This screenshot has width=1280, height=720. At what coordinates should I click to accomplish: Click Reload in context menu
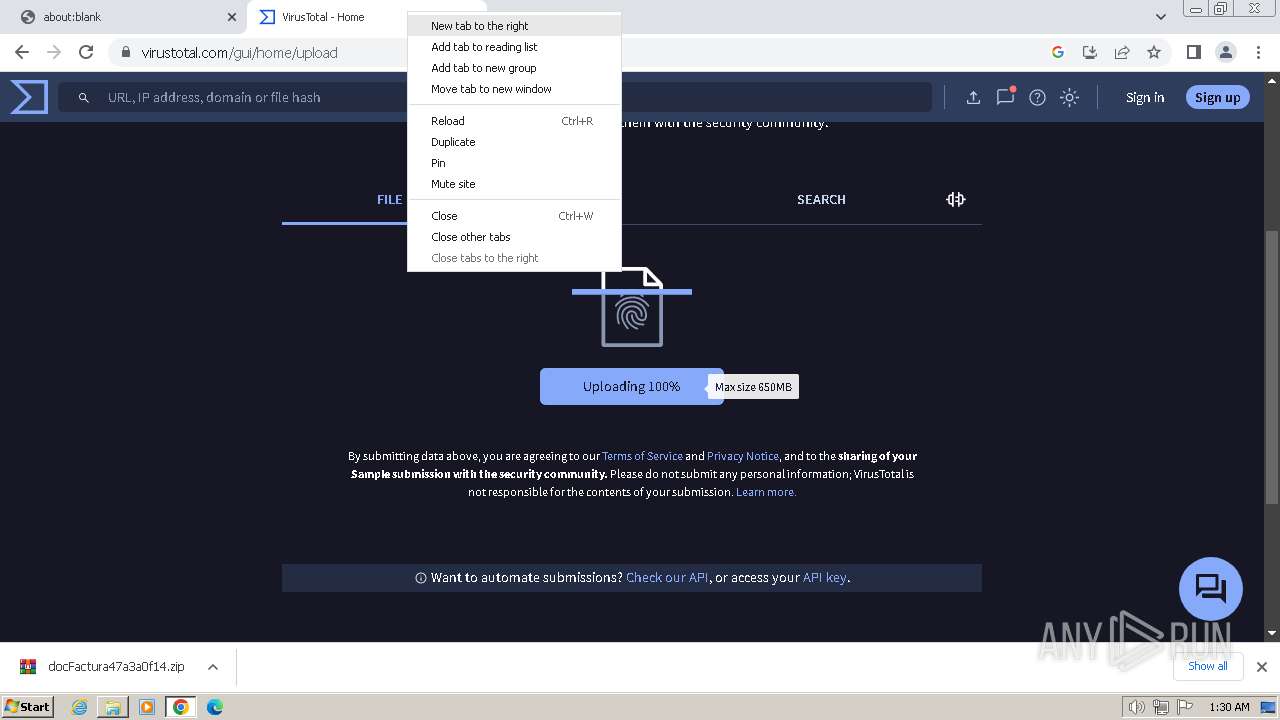pyautogui.click(x=514, y=121)
